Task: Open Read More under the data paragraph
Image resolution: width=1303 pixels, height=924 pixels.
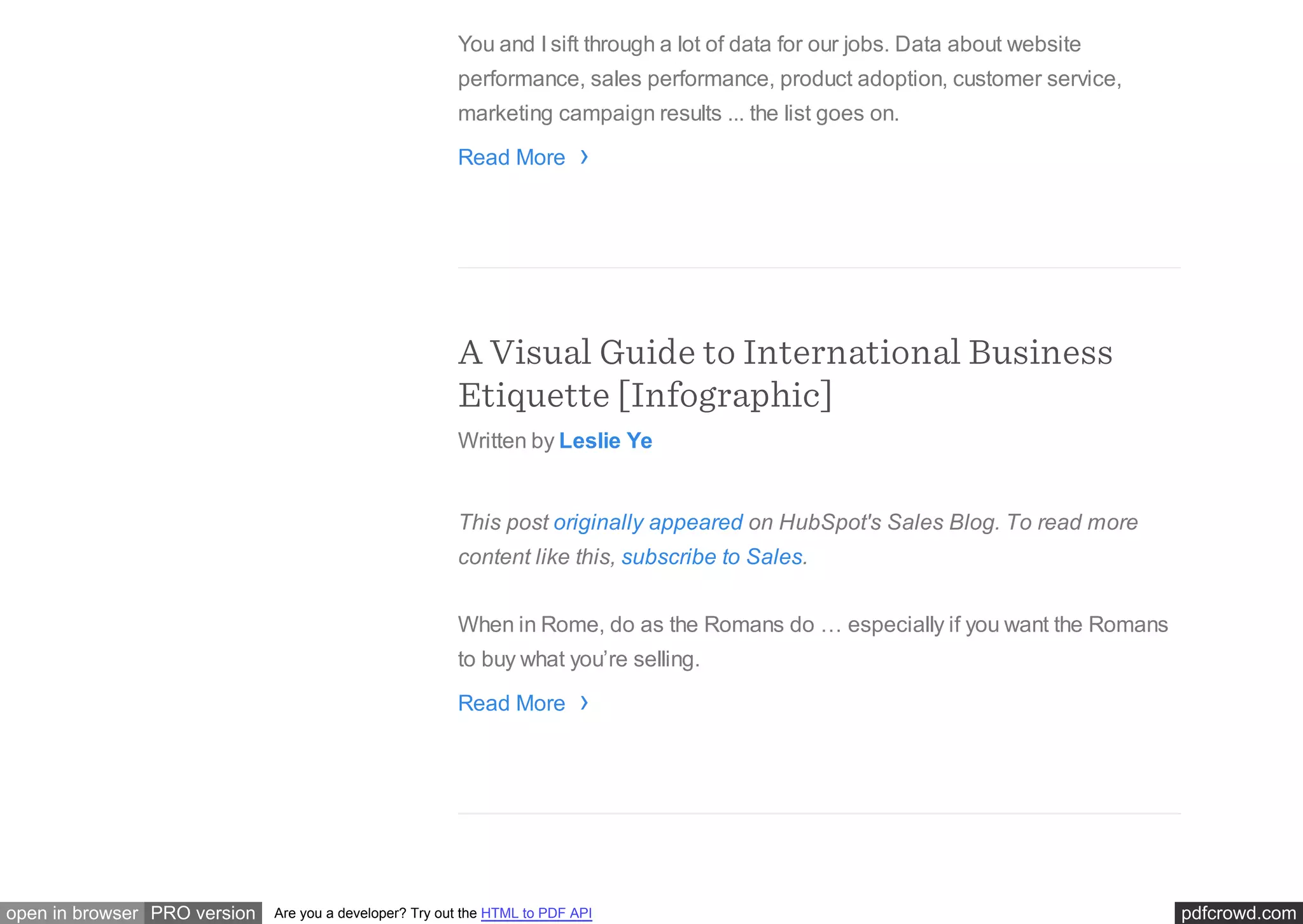Action: pyautogui.click(x=512, y=157)
